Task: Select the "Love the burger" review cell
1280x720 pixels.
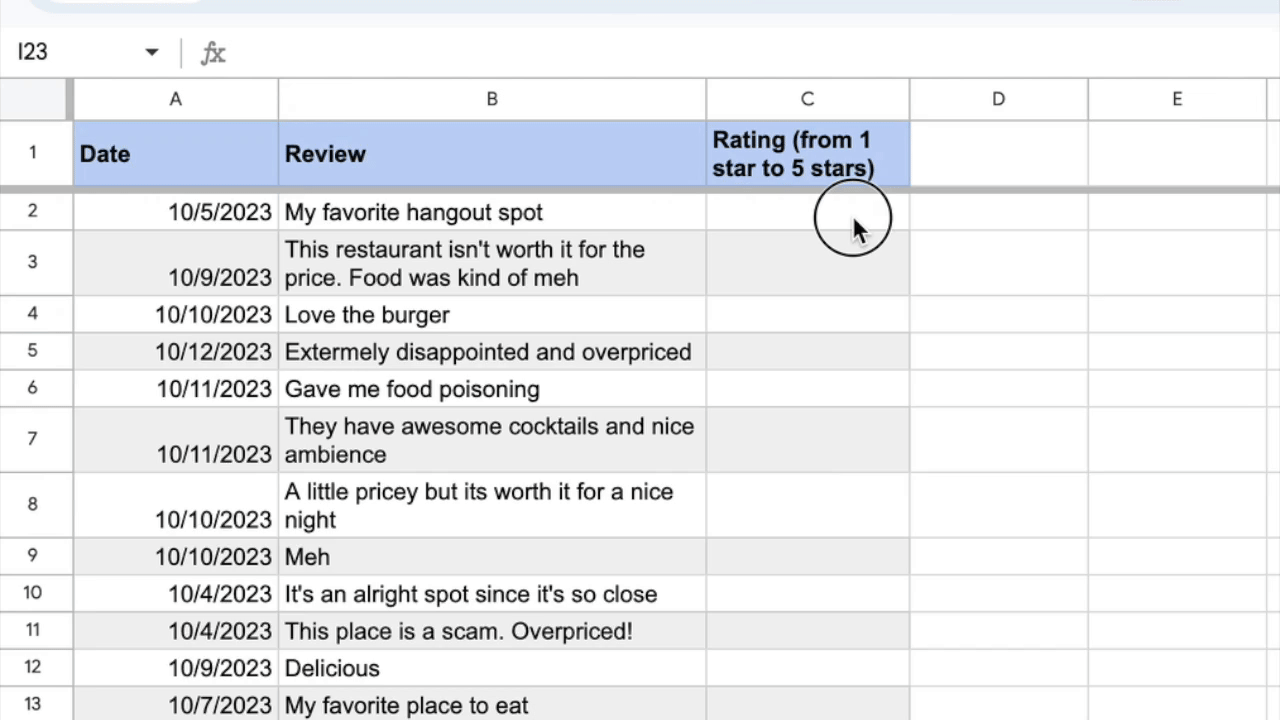Action: (491, 315)
